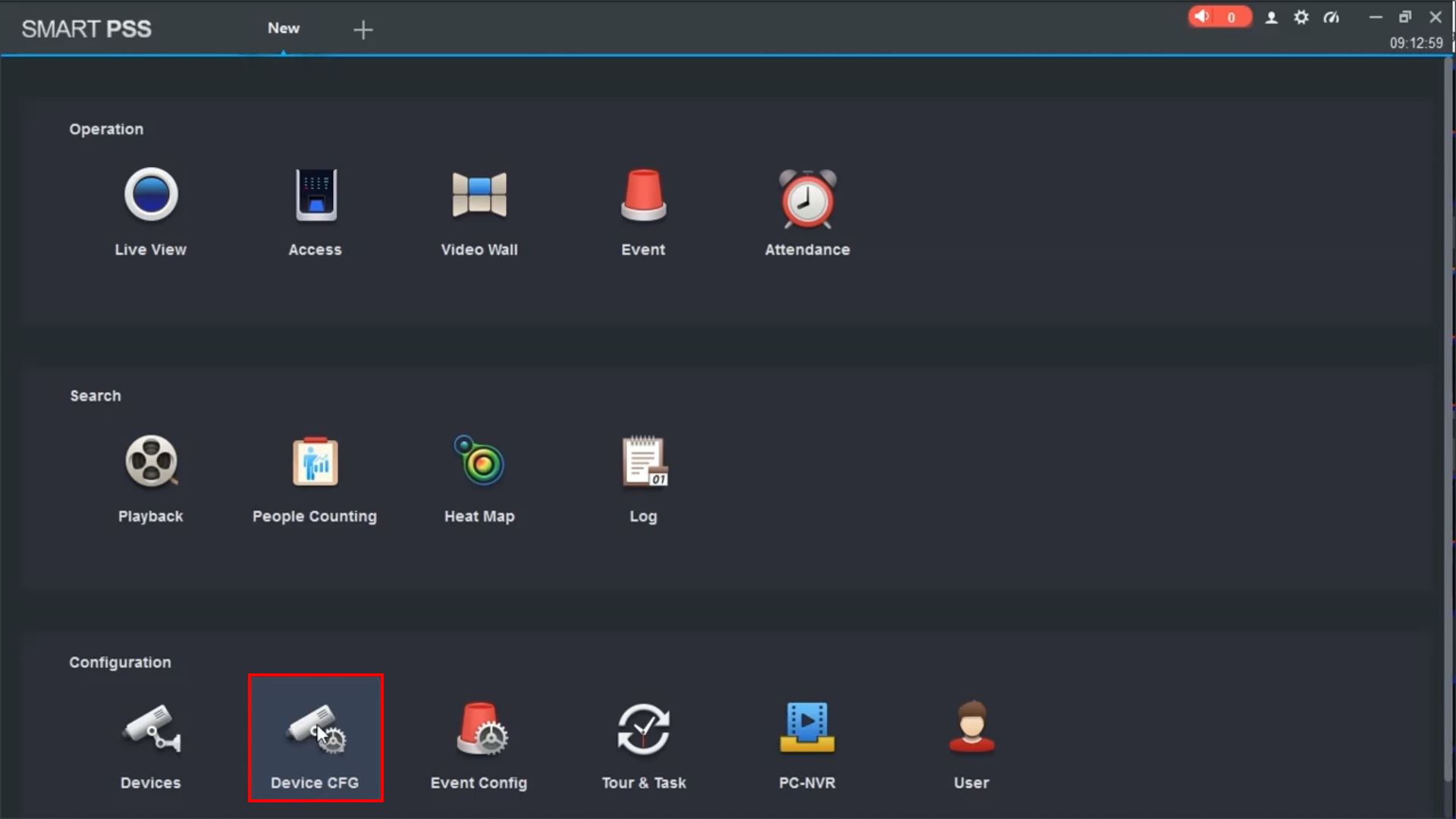Open Event Config settings
1456x819 pixels.
pos(479,730)
